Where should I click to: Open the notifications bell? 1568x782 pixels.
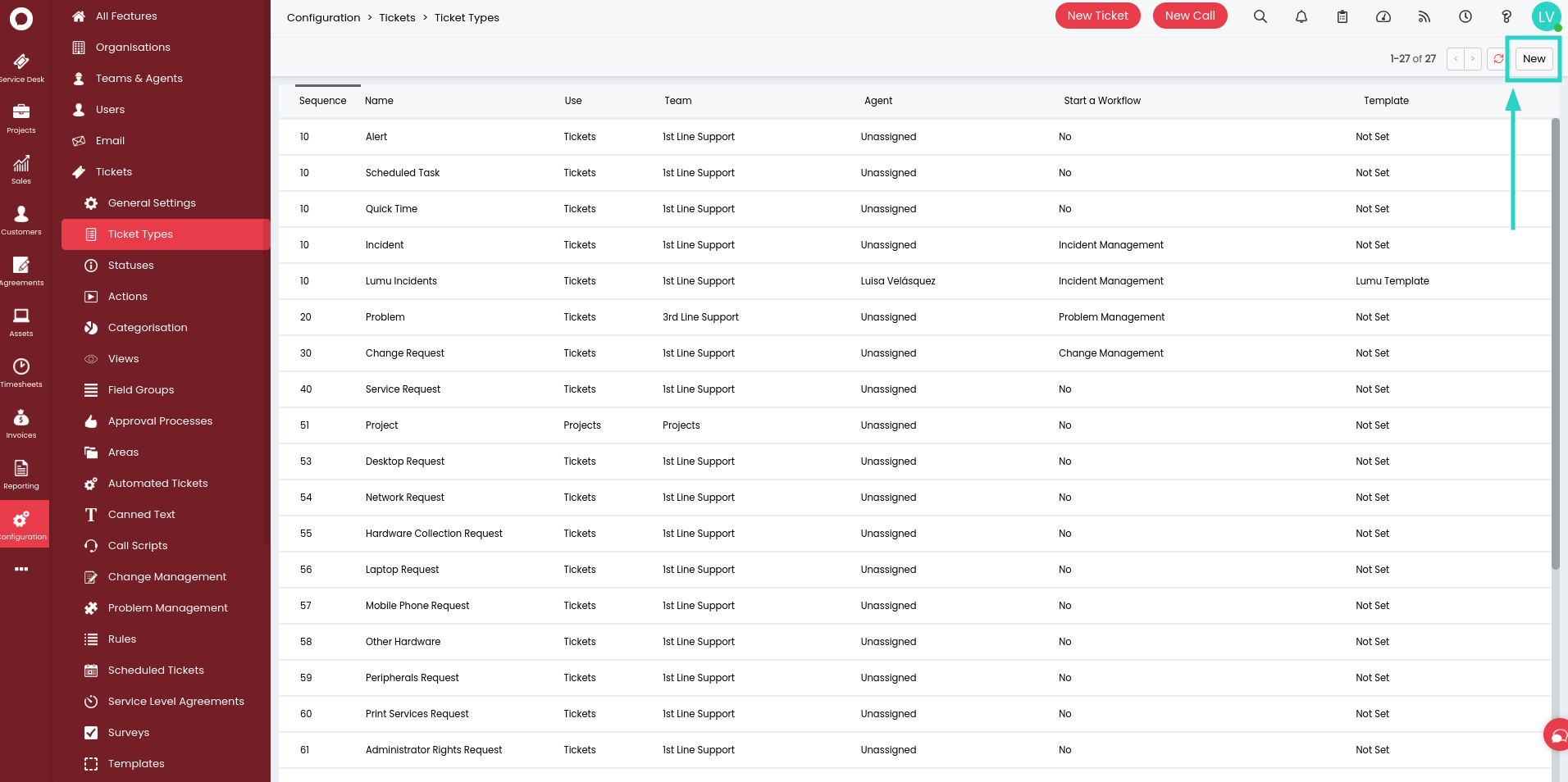[1301, 16]
